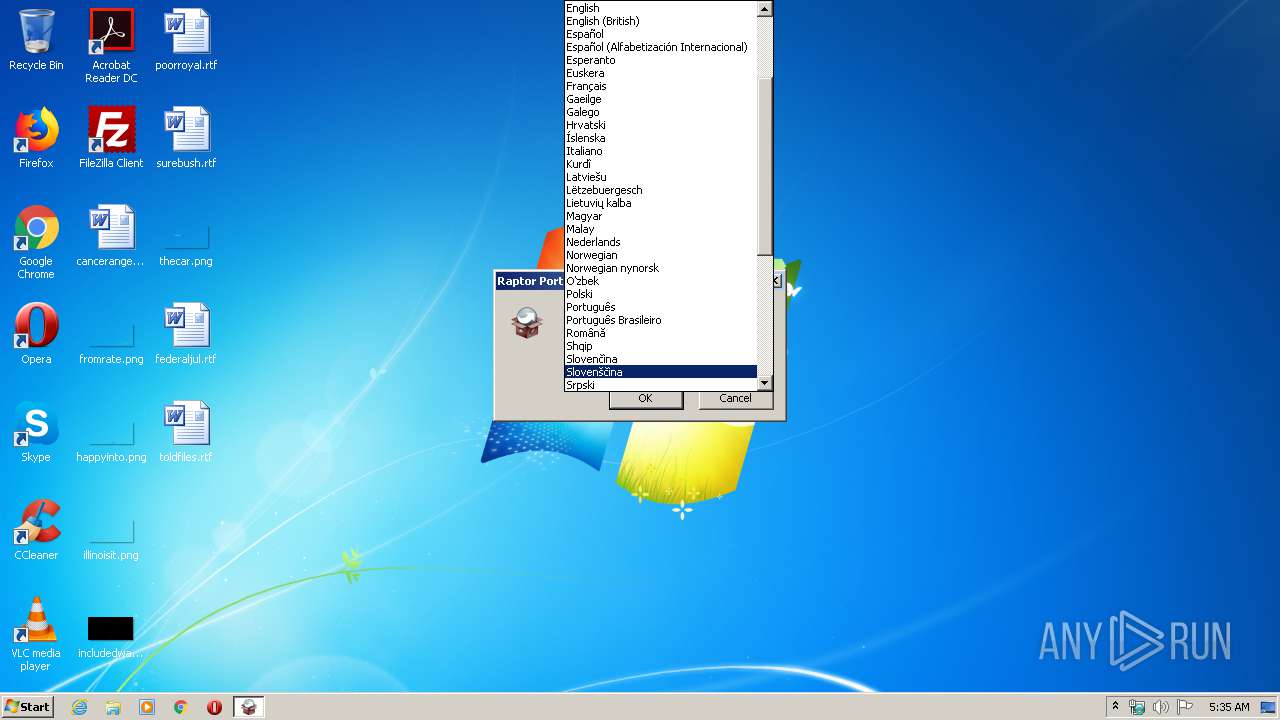Screen dimensions: 1280x720
Task: Open Windows Media Player taskbar icon
Action: [x=147, y=707]
